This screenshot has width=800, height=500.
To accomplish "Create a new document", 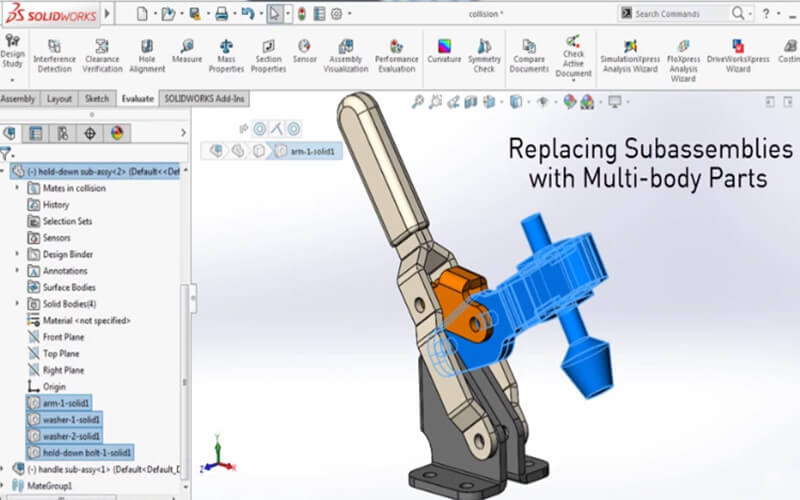I will (x=142, y=14).
